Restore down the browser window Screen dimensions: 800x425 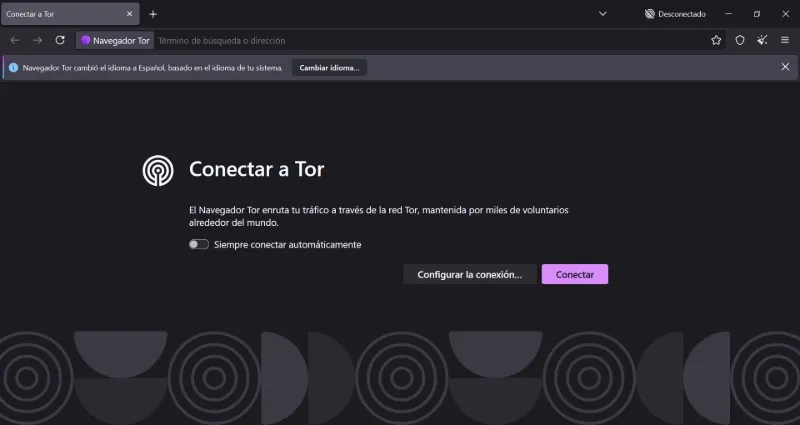(757, 14)
